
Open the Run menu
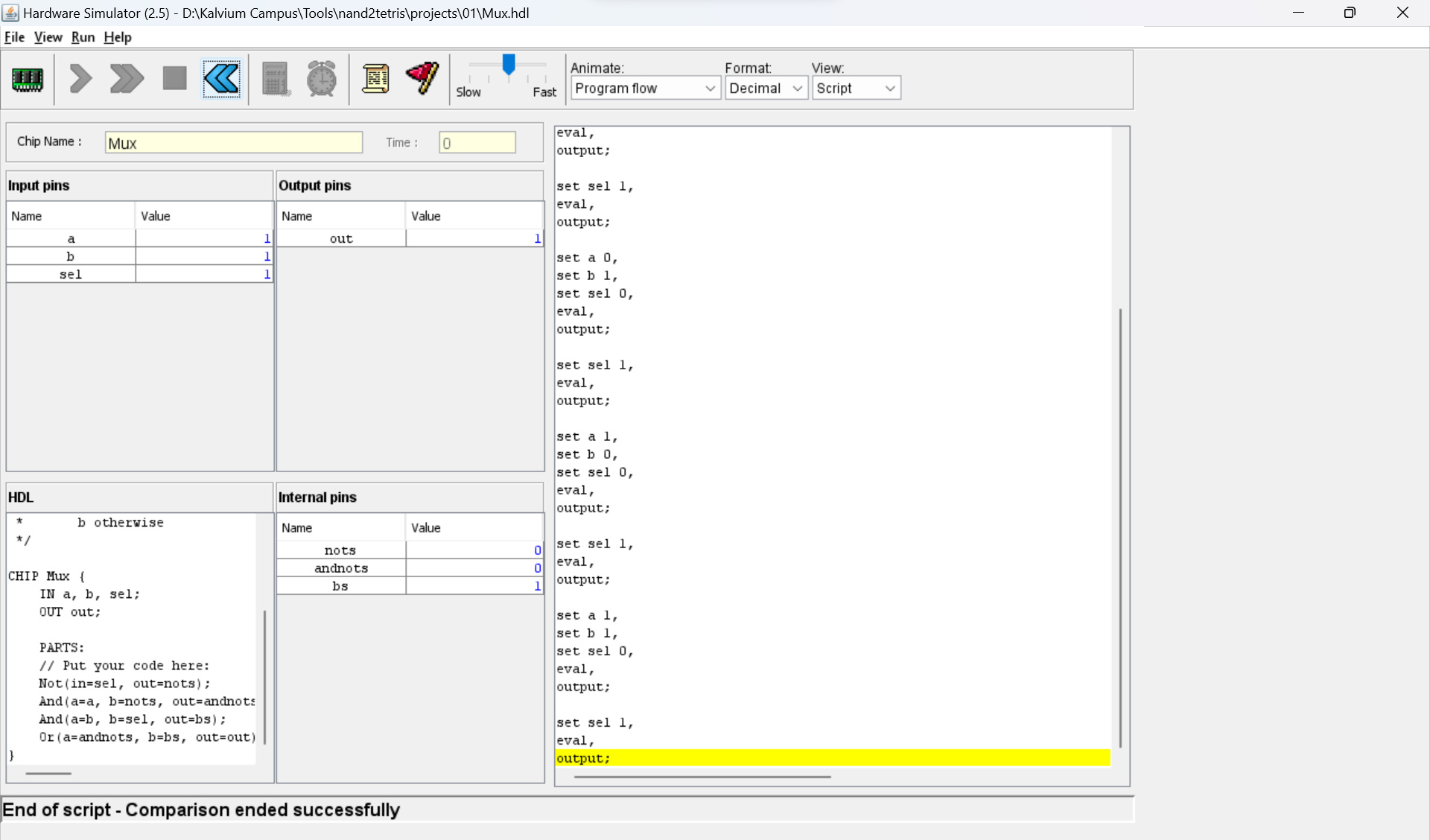pyautogui.click(x=83, y=37)
